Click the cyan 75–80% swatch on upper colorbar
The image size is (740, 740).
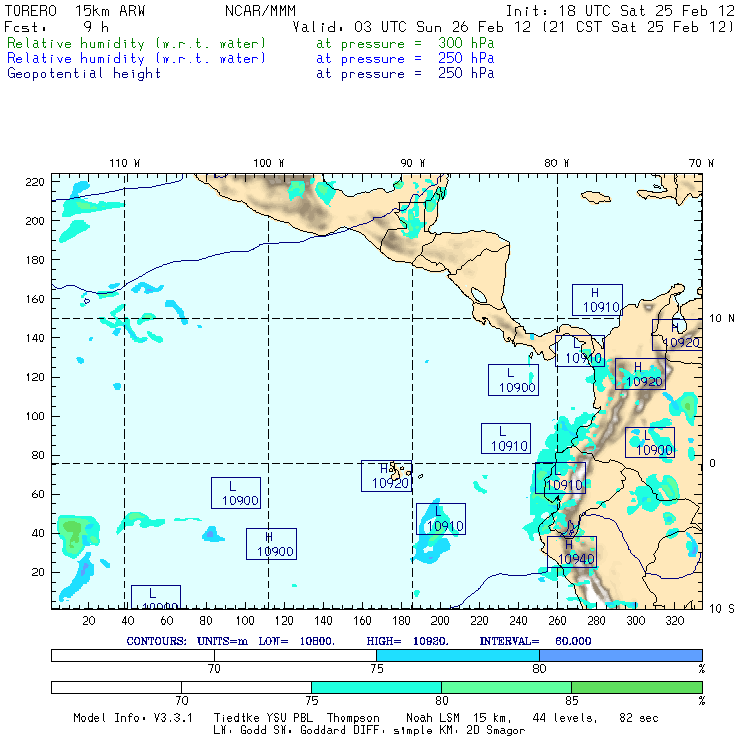(458, 655)
